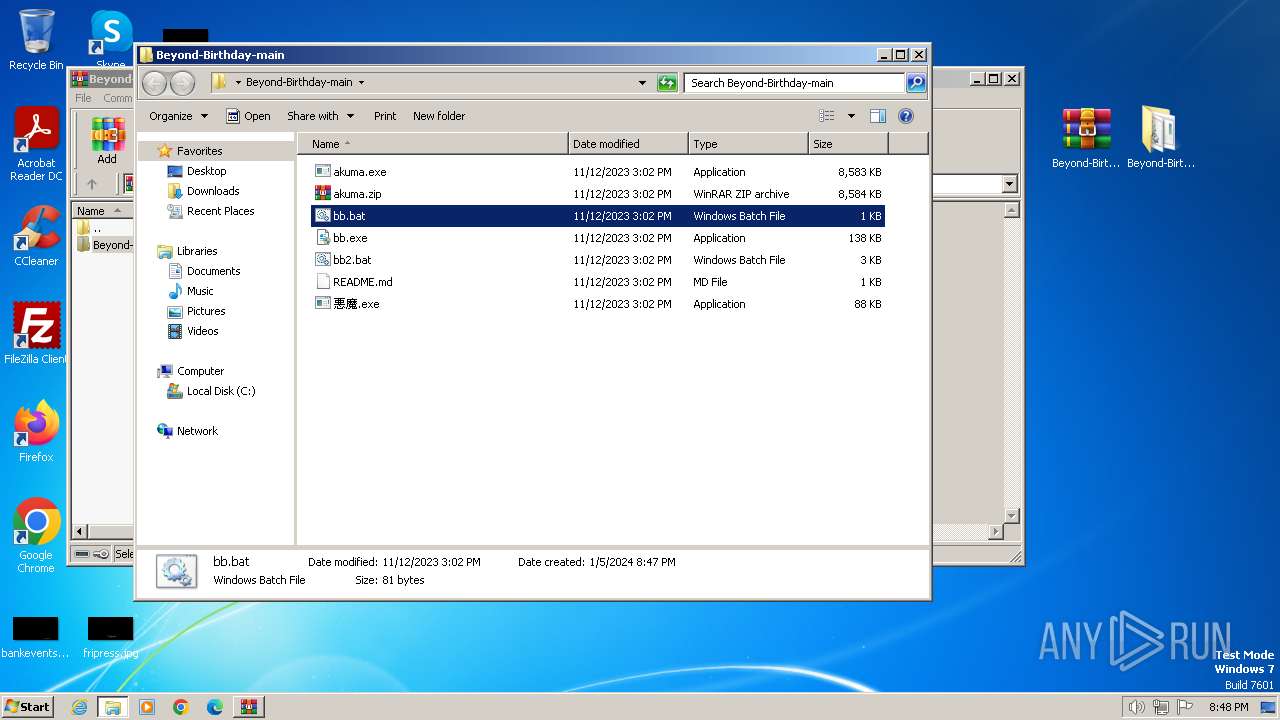1280x720 pixels.
Task: Select the akuma.exe file icon
Action: point(322,172)
